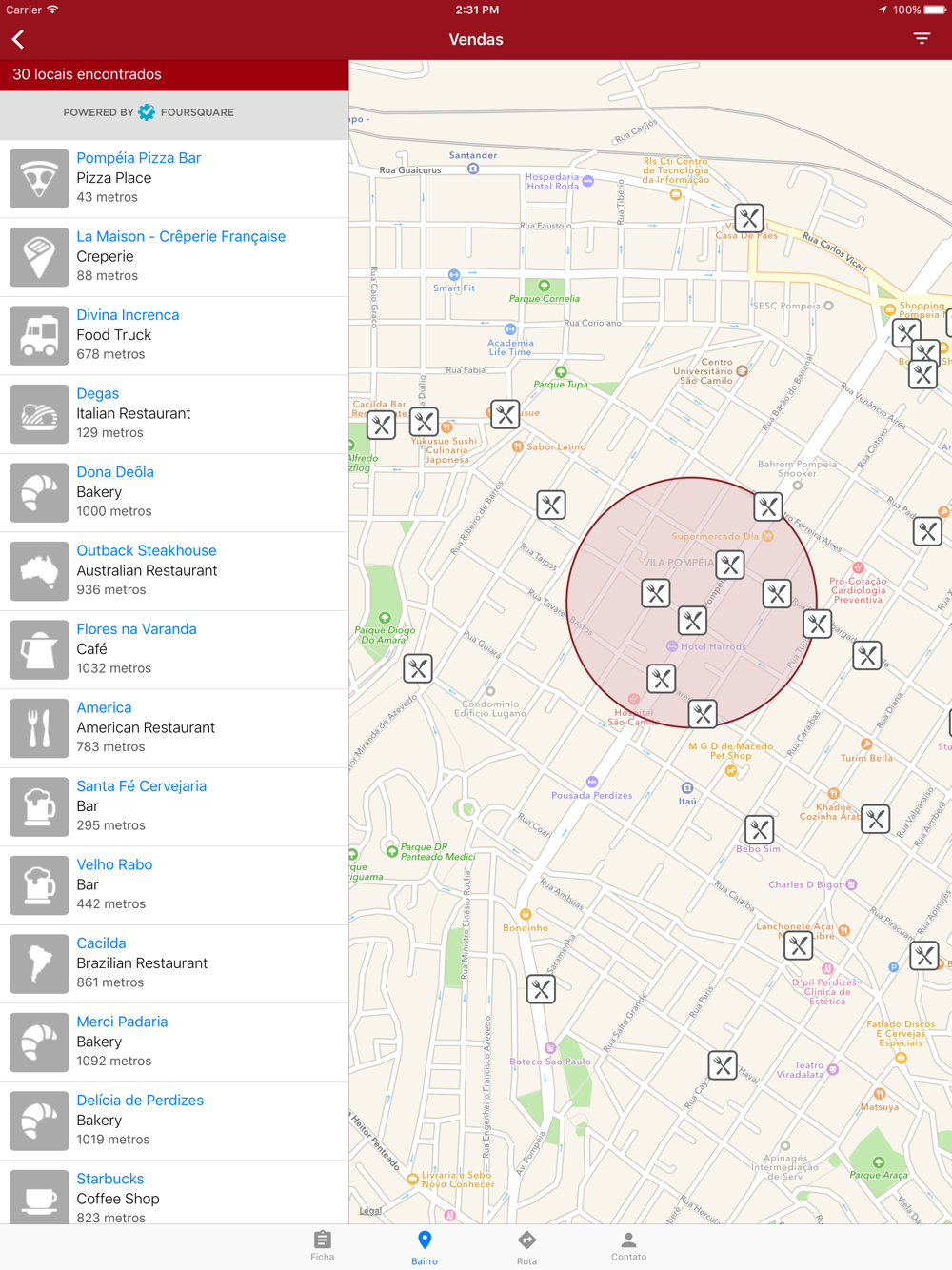Open Divina Increnca listing
The height and width of the screenshot is (1270, 952).
(174, 335)
